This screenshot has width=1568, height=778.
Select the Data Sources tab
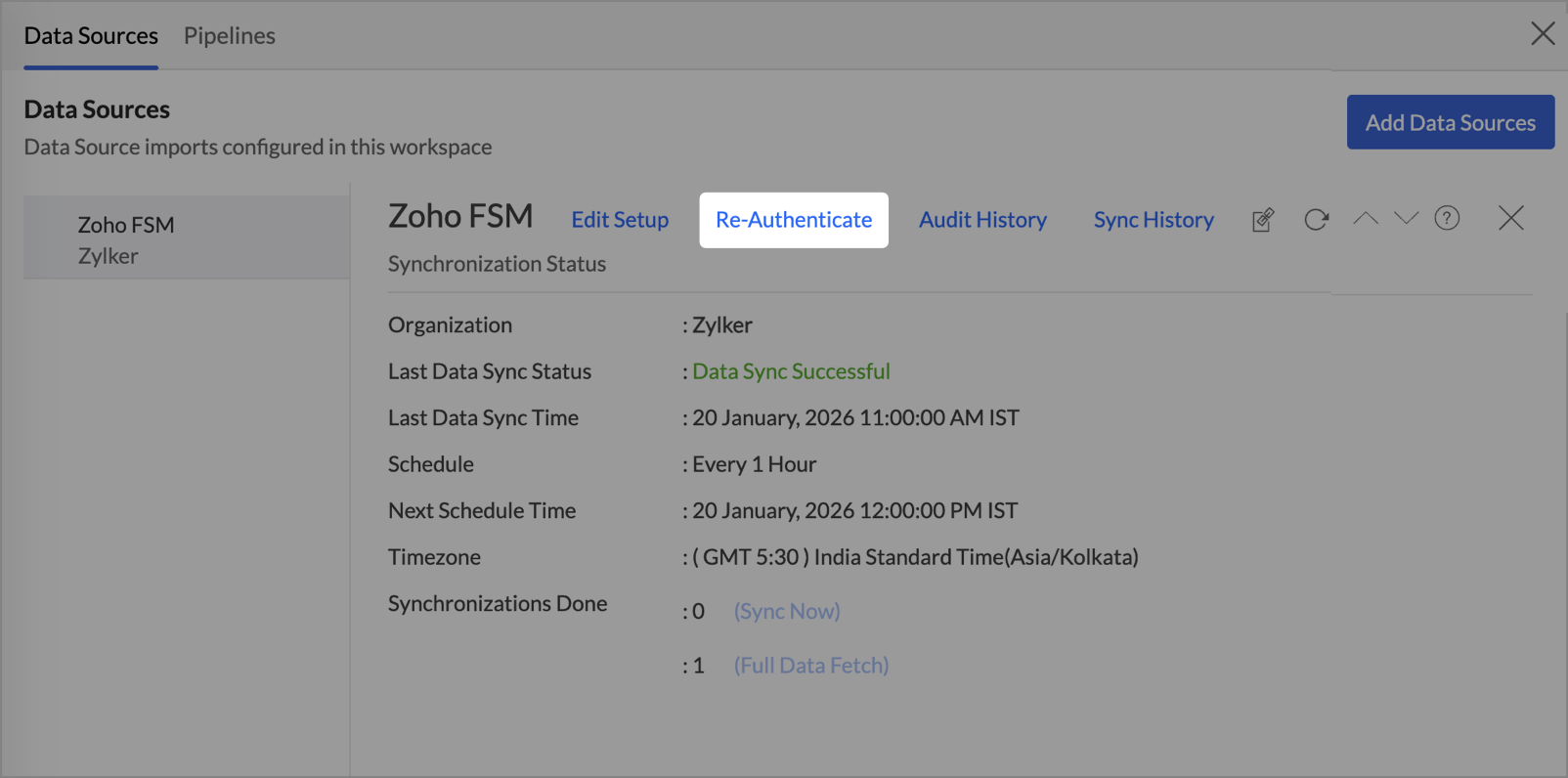click(x=91, y=36)
